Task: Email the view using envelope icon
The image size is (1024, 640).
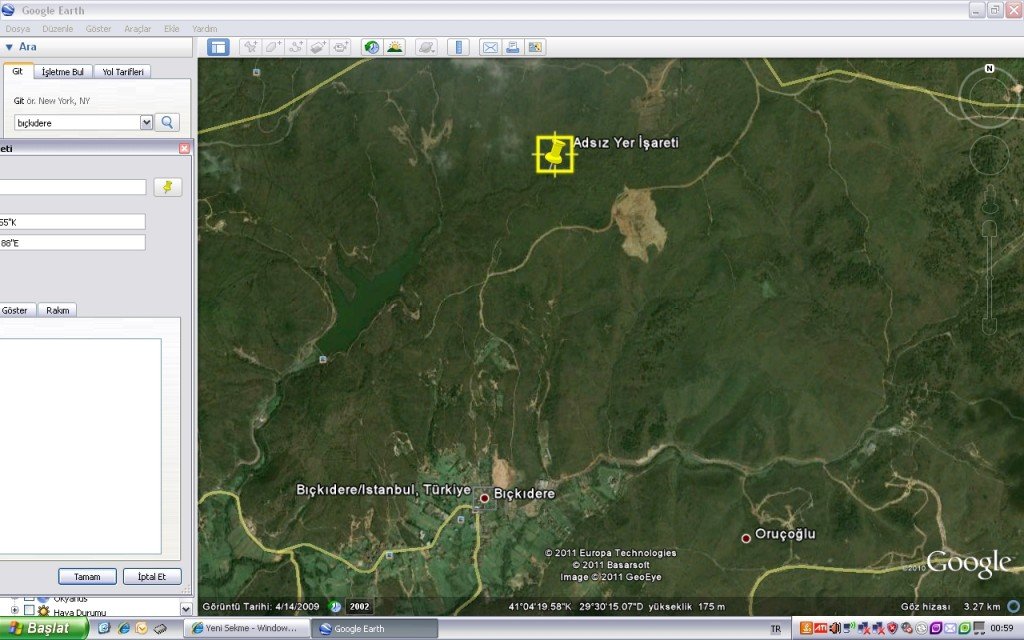Action: click(x=490, y=47)
